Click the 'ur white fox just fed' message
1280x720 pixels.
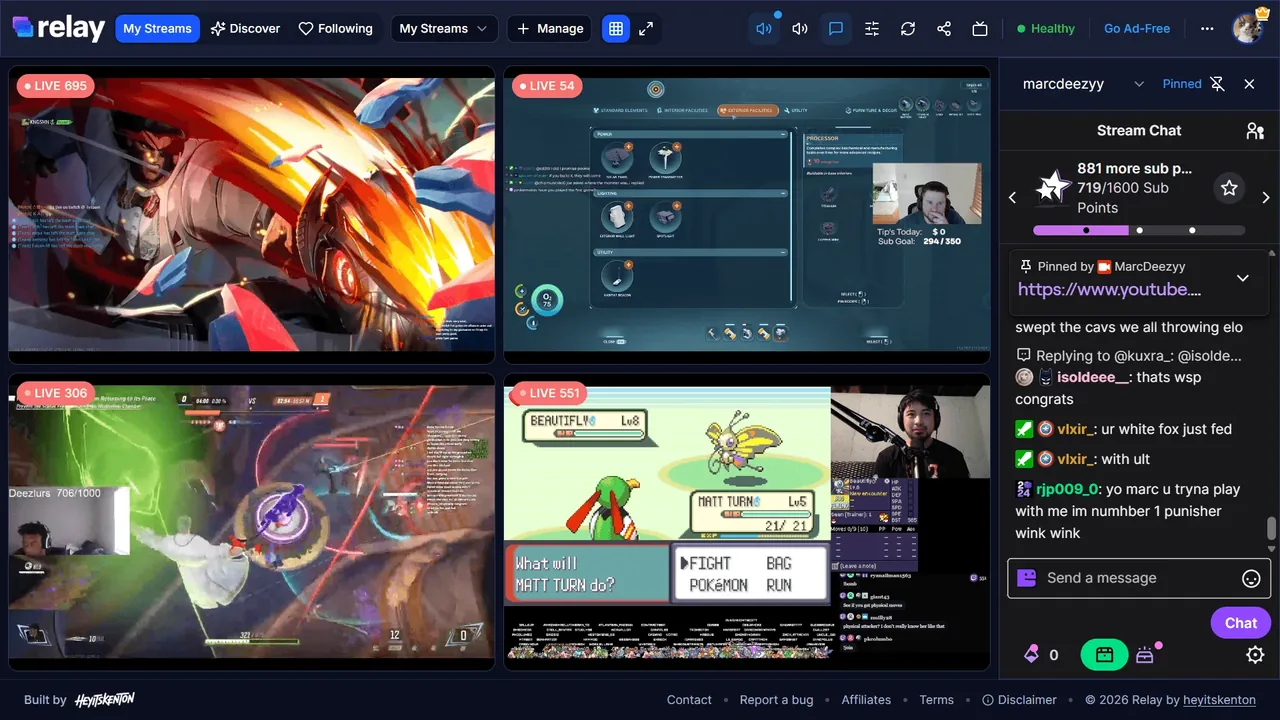point(1165,429)
